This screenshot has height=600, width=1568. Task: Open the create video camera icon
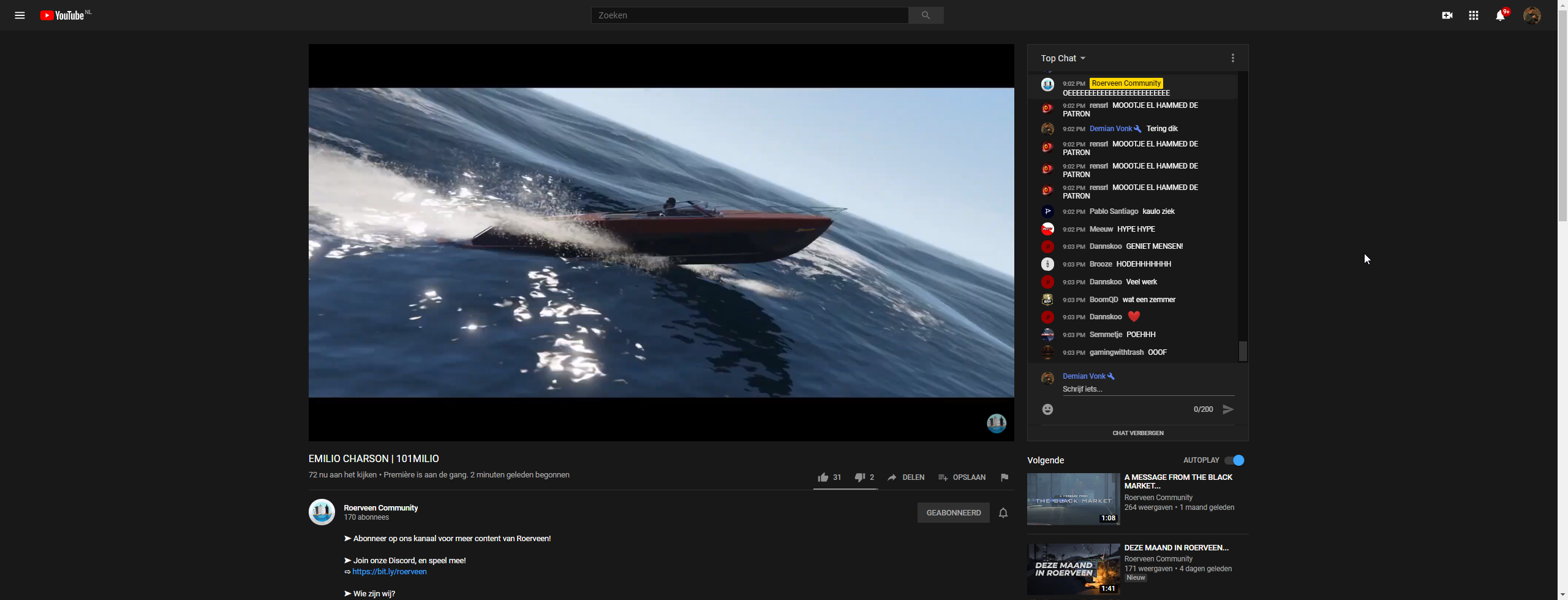(1447, 15)
